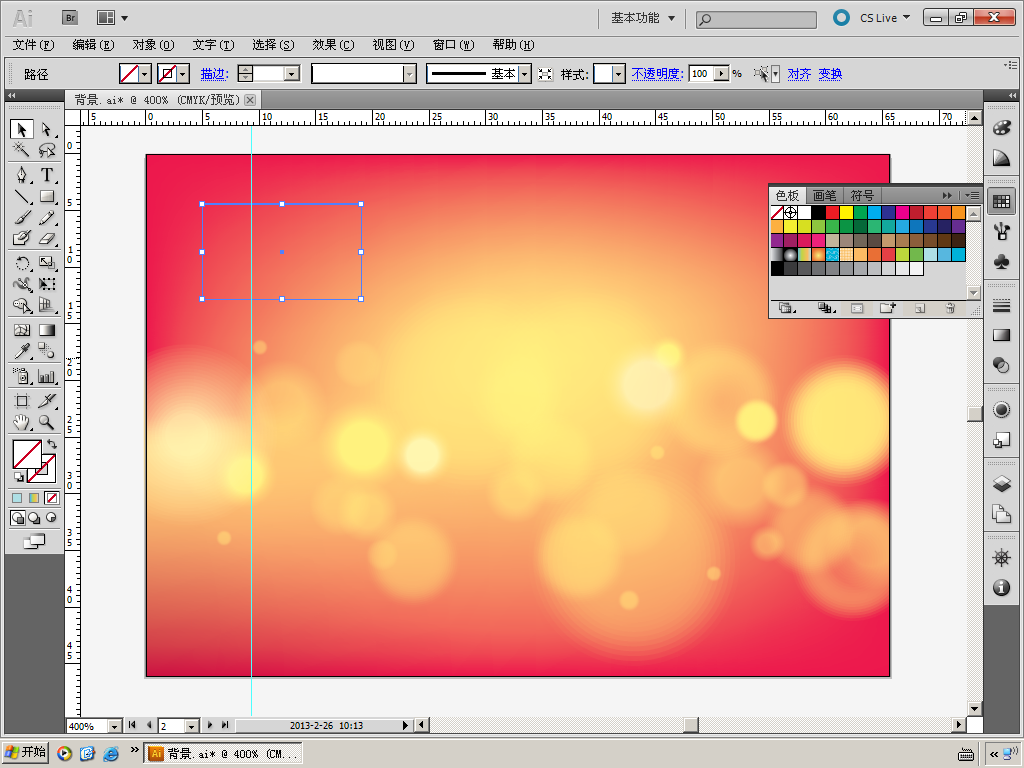The height and width of the screenshot is (768, 1024).
Task: Open the 效果(C) menu
Action: [x=333, y=45]
